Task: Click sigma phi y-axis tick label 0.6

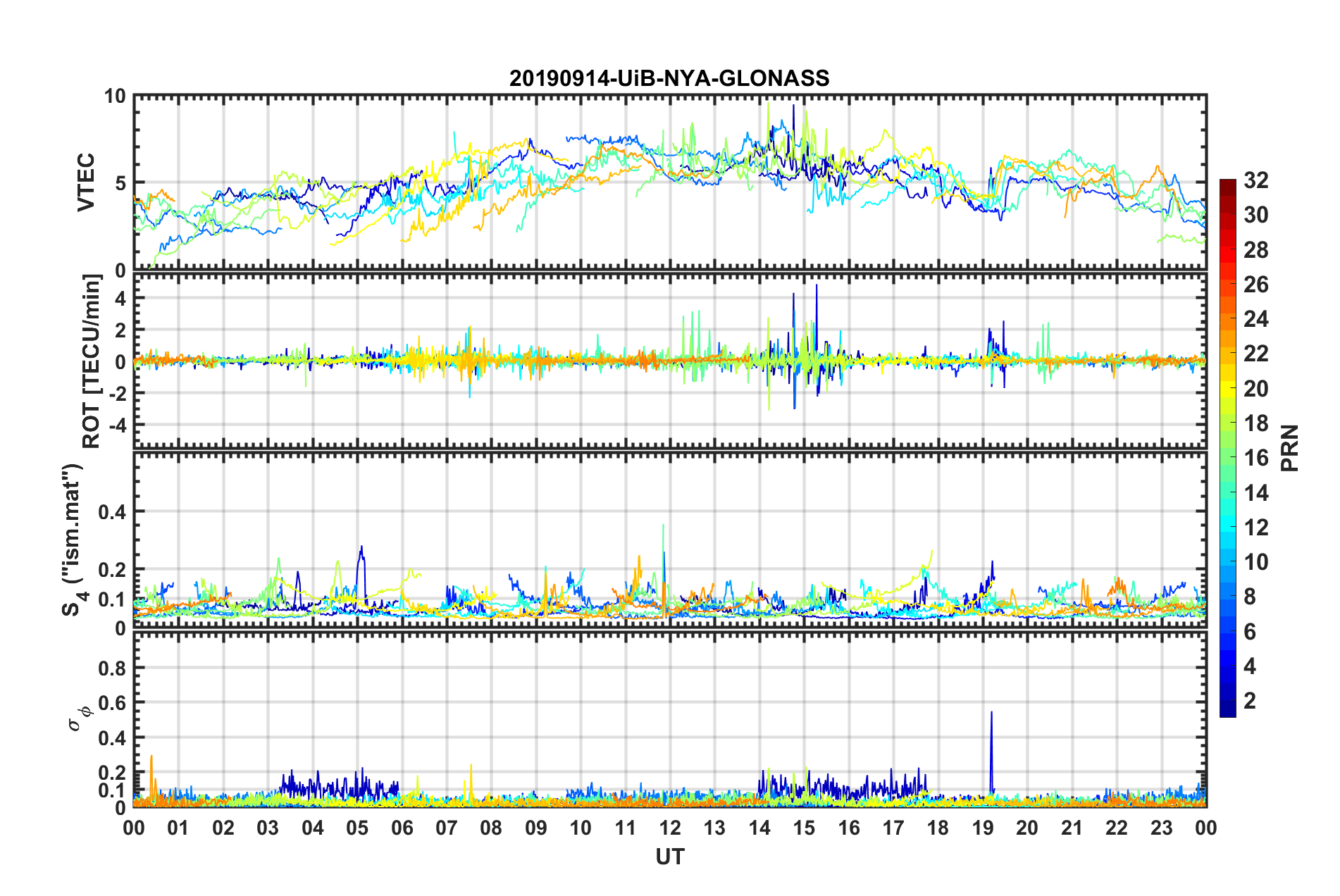Action: coord(112,702)
